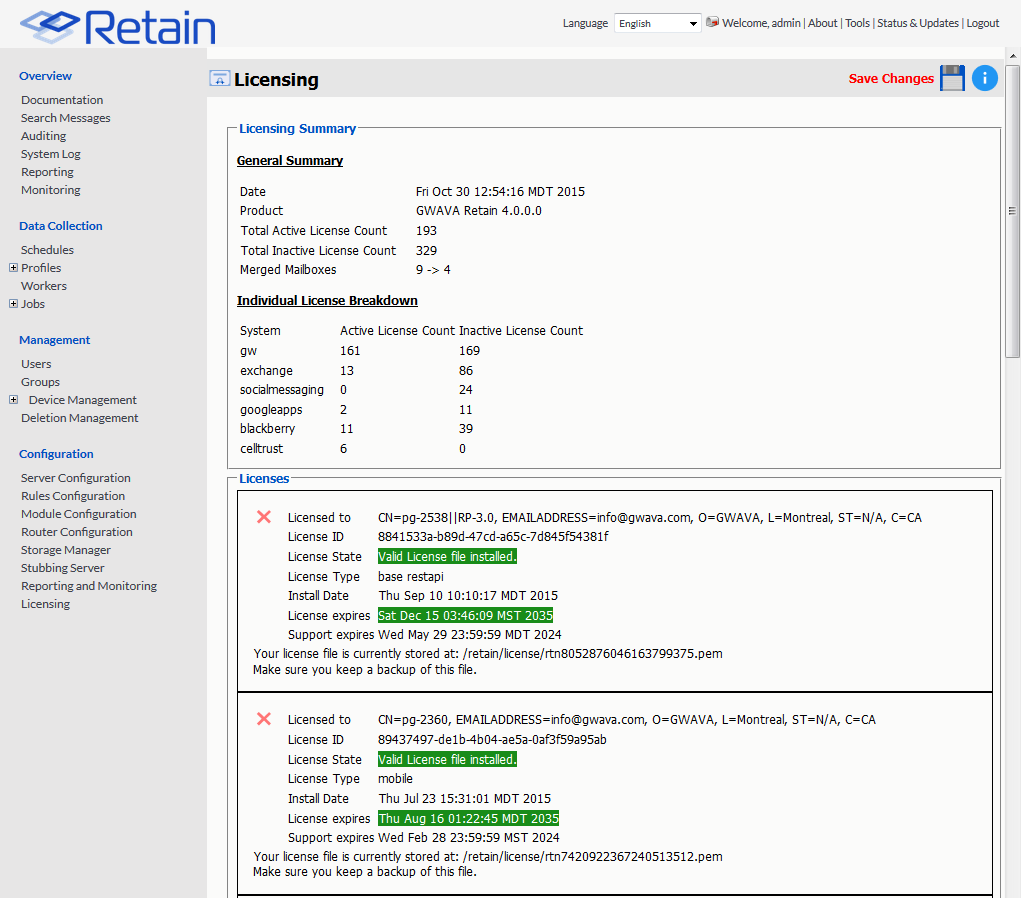Viewport: 1021px width, 898px height.
Task: Open Rules Configuration in the sidebar
Action: (x=72, y=496)
